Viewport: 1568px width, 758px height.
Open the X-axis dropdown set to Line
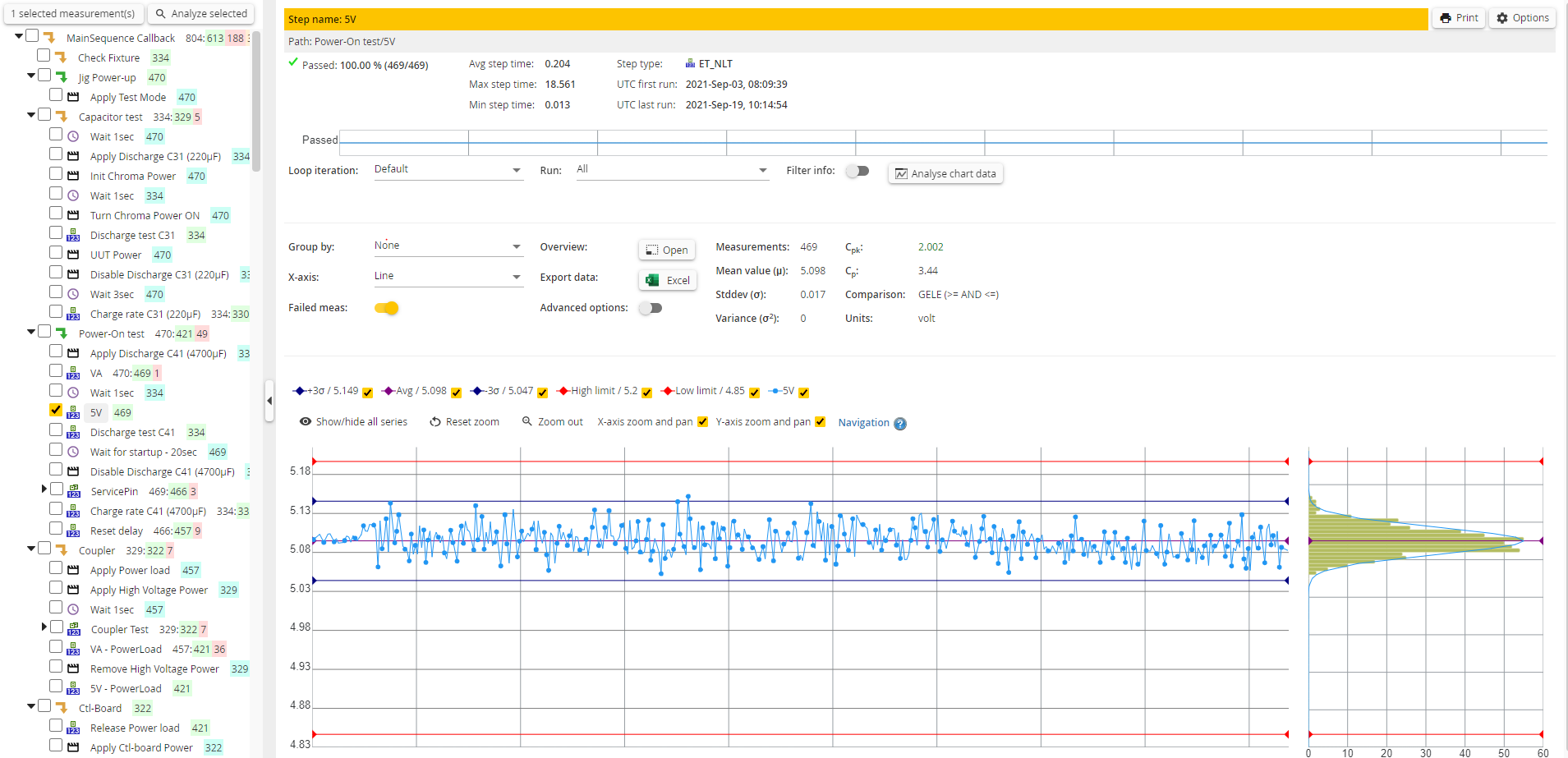(448, 277)
